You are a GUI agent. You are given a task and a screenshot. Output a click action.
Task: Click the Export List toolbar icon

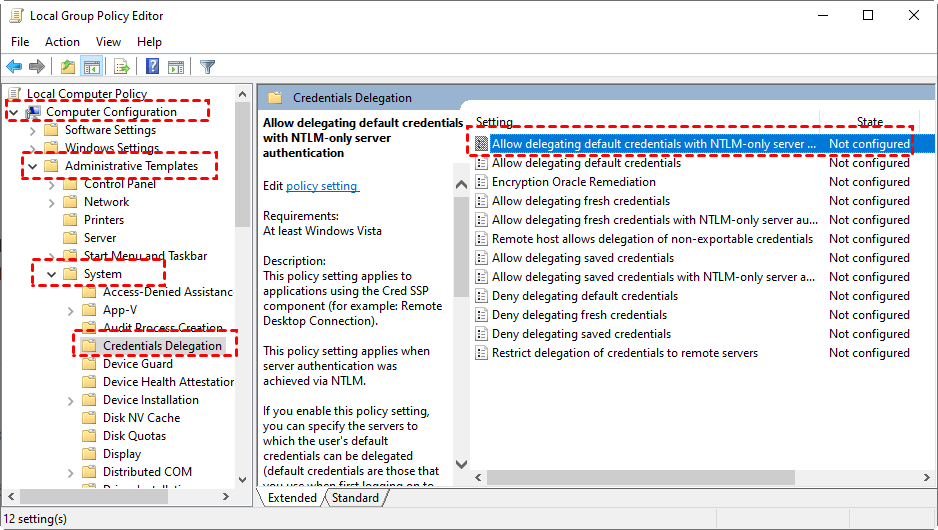(121, 67)
